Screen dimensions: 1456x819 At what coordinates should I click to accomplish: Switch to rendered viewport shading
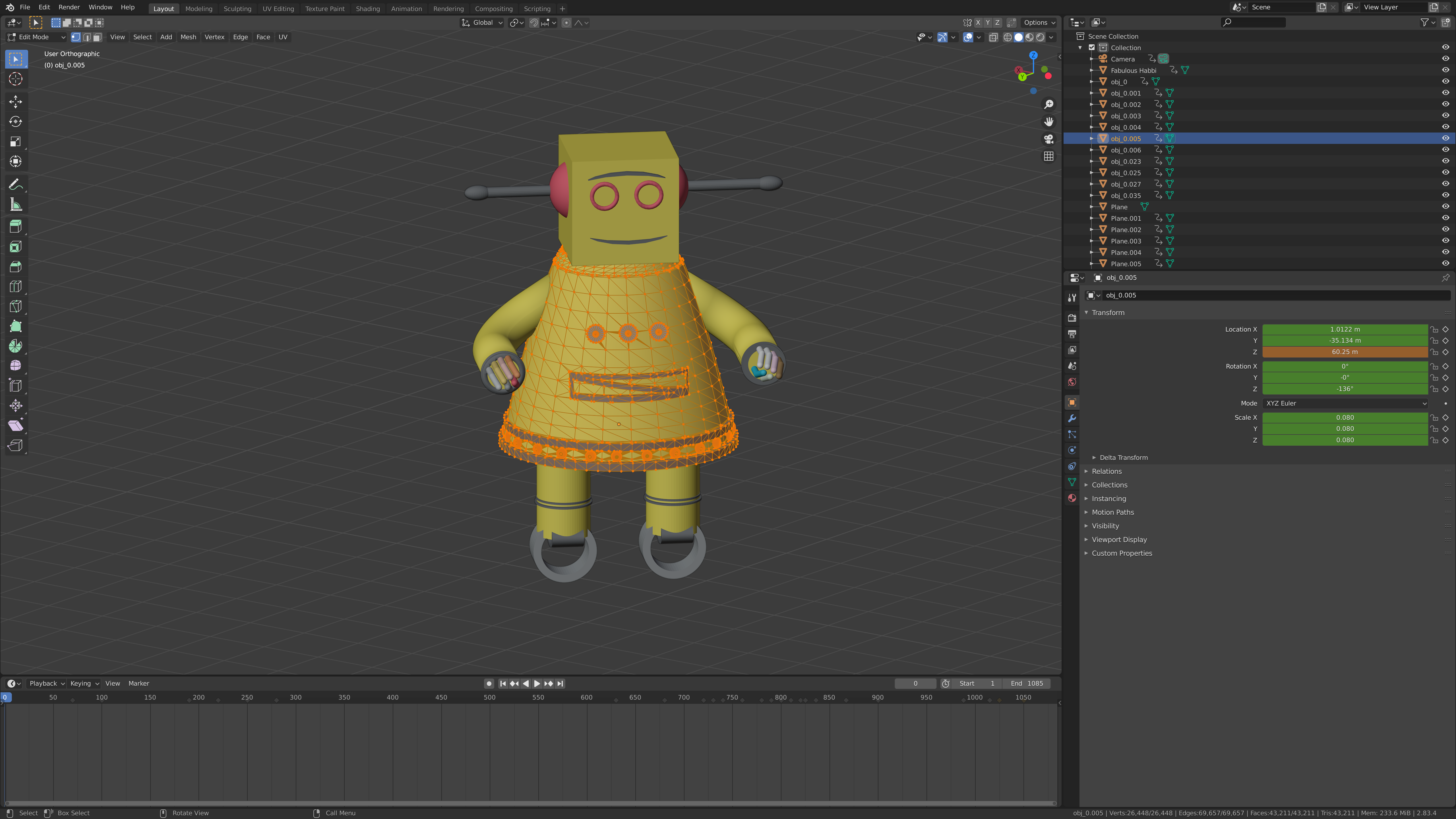pyautogui.click(x=1041, y=37)
